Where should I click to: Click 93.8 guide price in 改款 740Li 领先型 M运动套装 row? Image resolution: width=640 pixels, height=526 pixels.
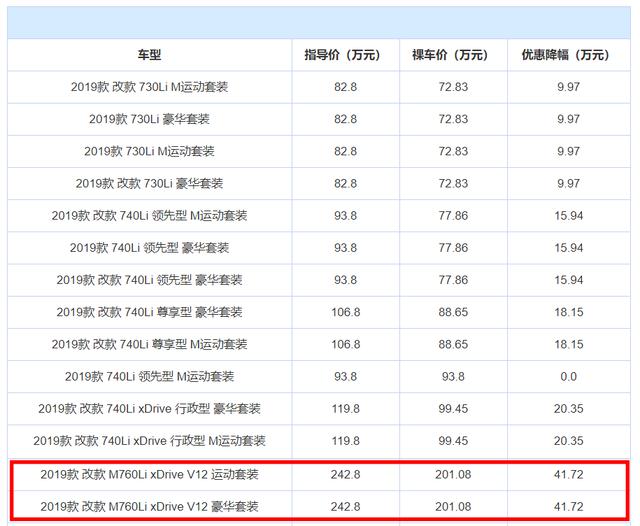345,215
